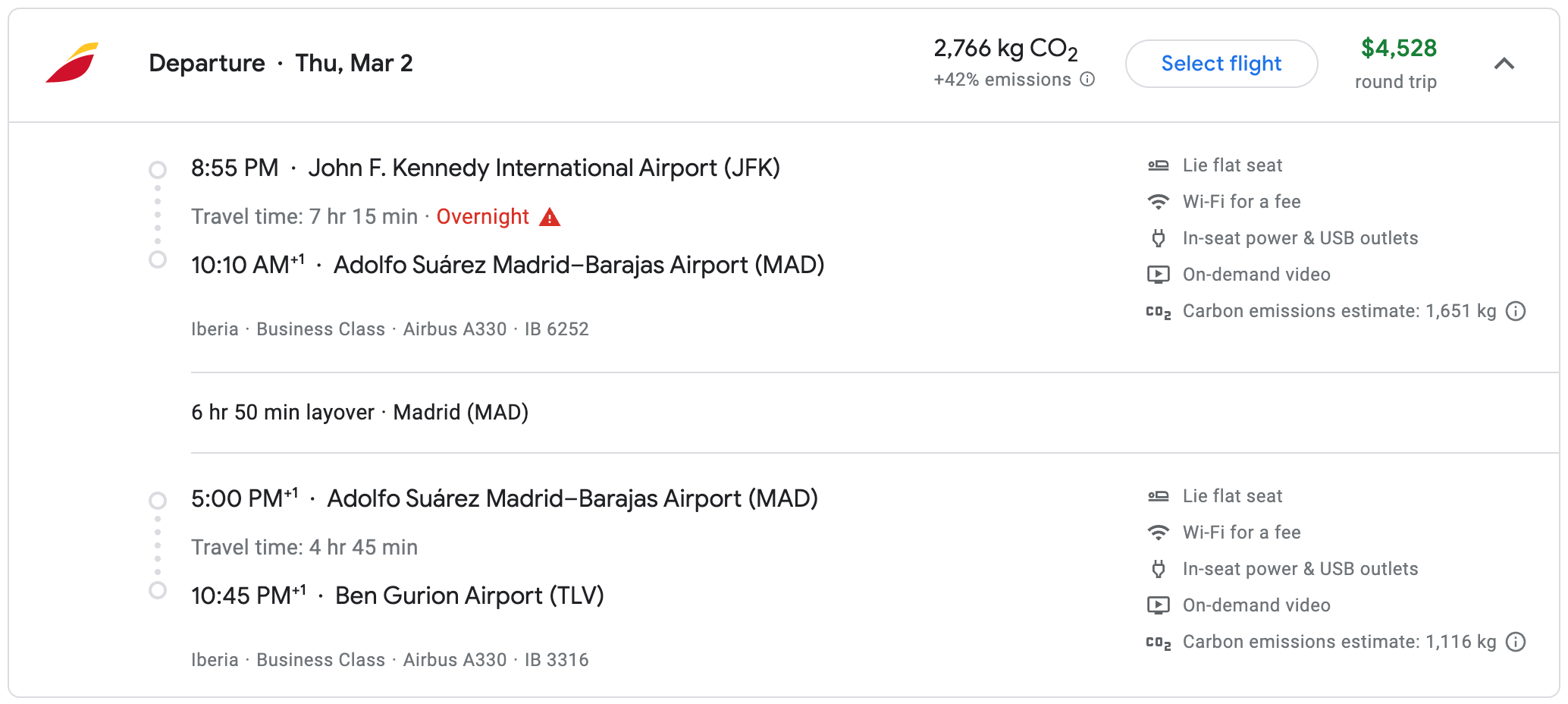Image resolution: width=1568 pixels, height=704 pixels.
Task: Open carbon estimate info for Tel Aviv flight
Action: (x=1516, y=642)
